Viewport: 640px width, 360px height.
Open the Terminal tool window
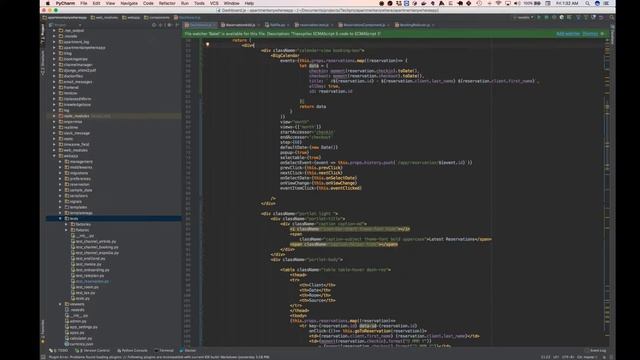(x=164, y=351)
